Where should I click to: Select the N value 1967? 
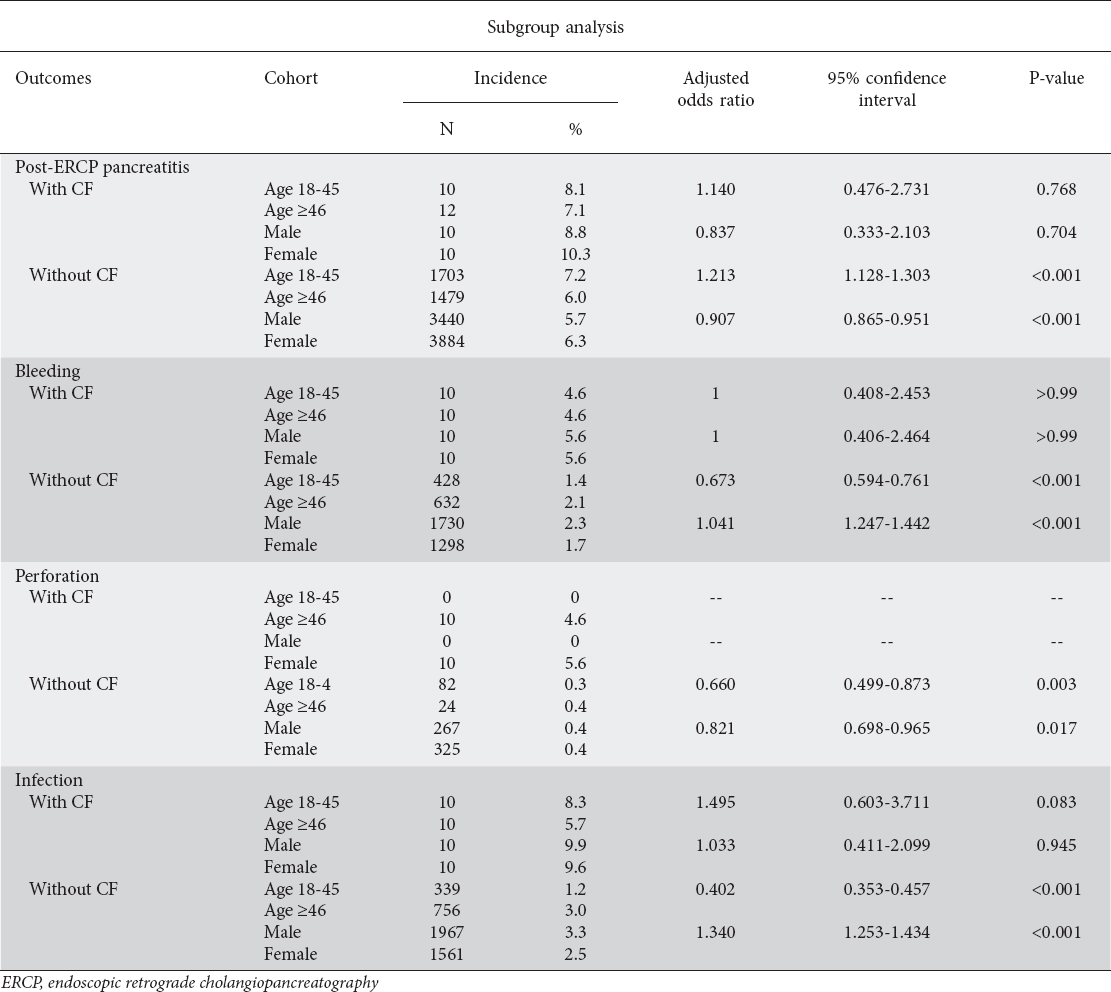coord(446,932)
